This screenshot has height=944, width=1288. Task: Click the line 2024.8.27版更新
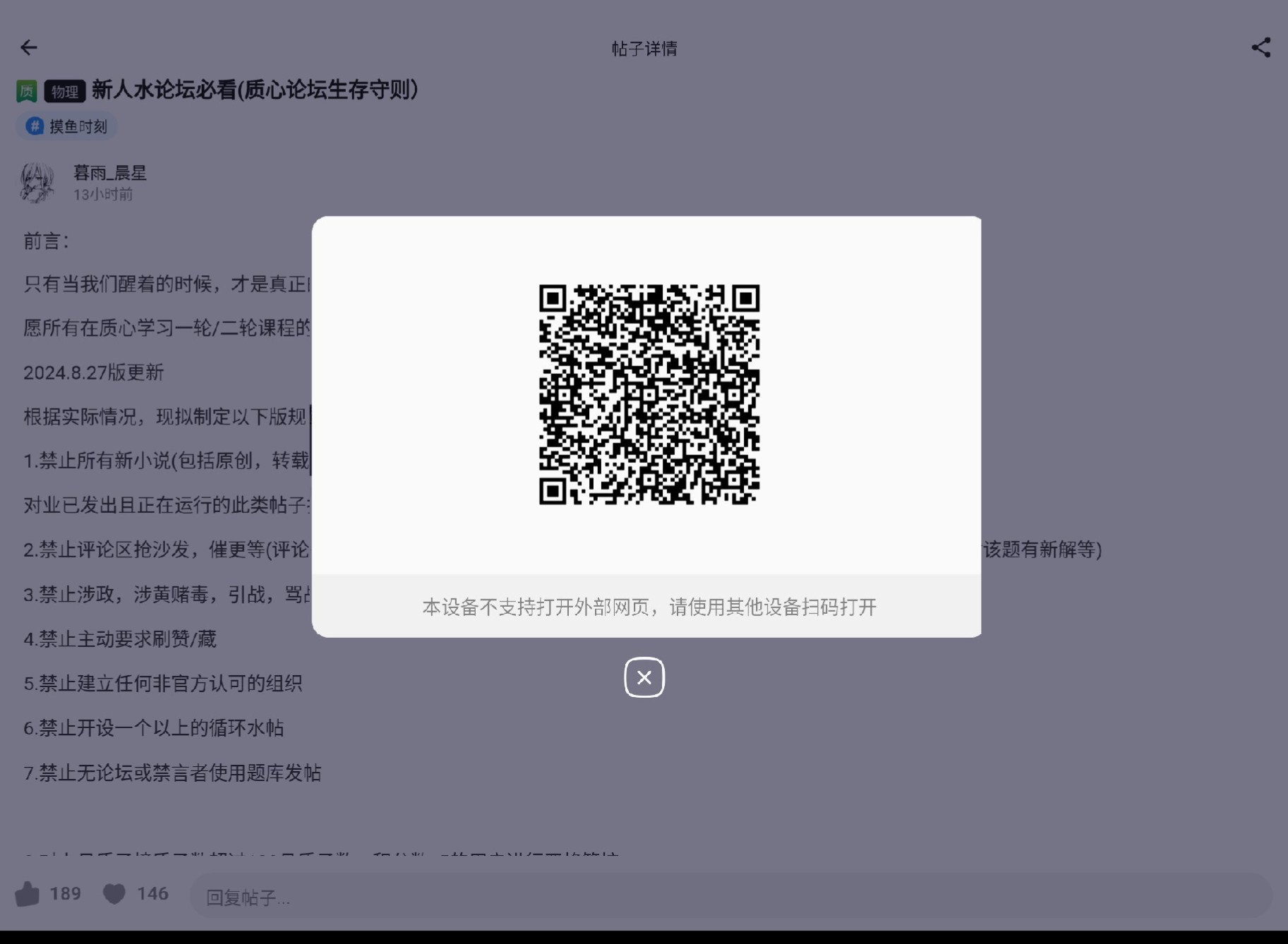(94, 373)
